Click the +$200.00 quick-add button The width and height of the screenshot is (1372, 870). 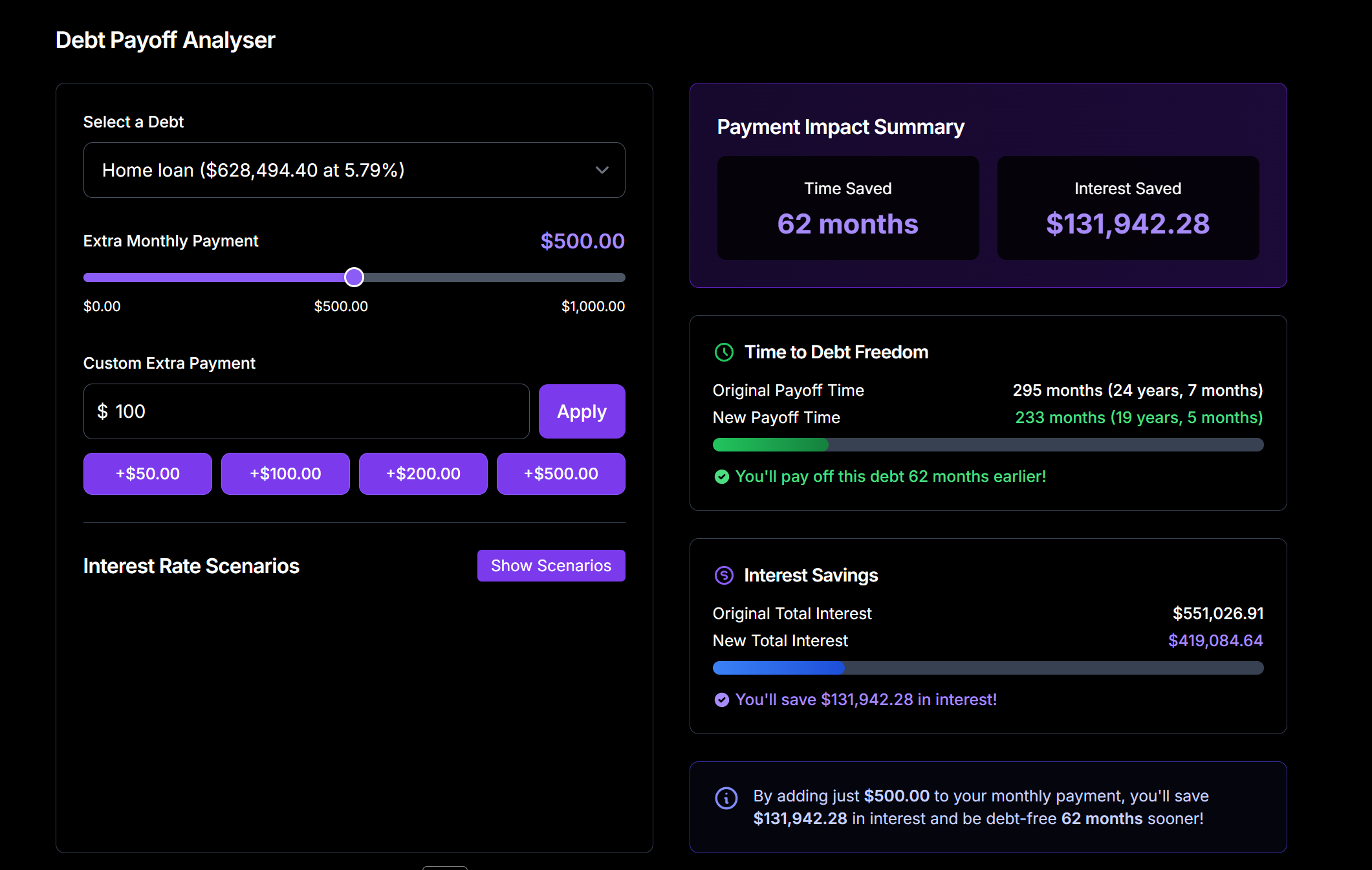point(422,473)
